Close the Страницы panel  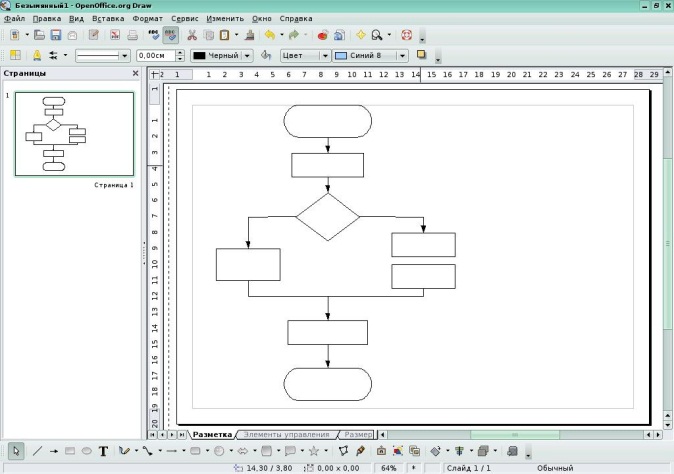point(135,73)
